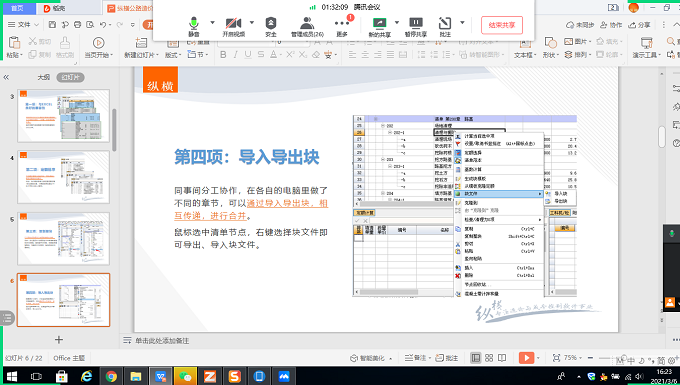This screenshot has height=385, width=680.
Task: Open the 新建幻灯片 new slide dropdown
Action: click(x=141, y=55)
